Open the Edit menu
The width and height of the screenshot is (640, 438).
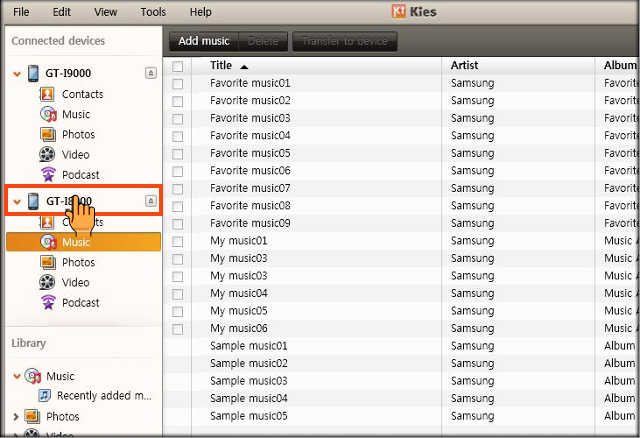(61, 12)
